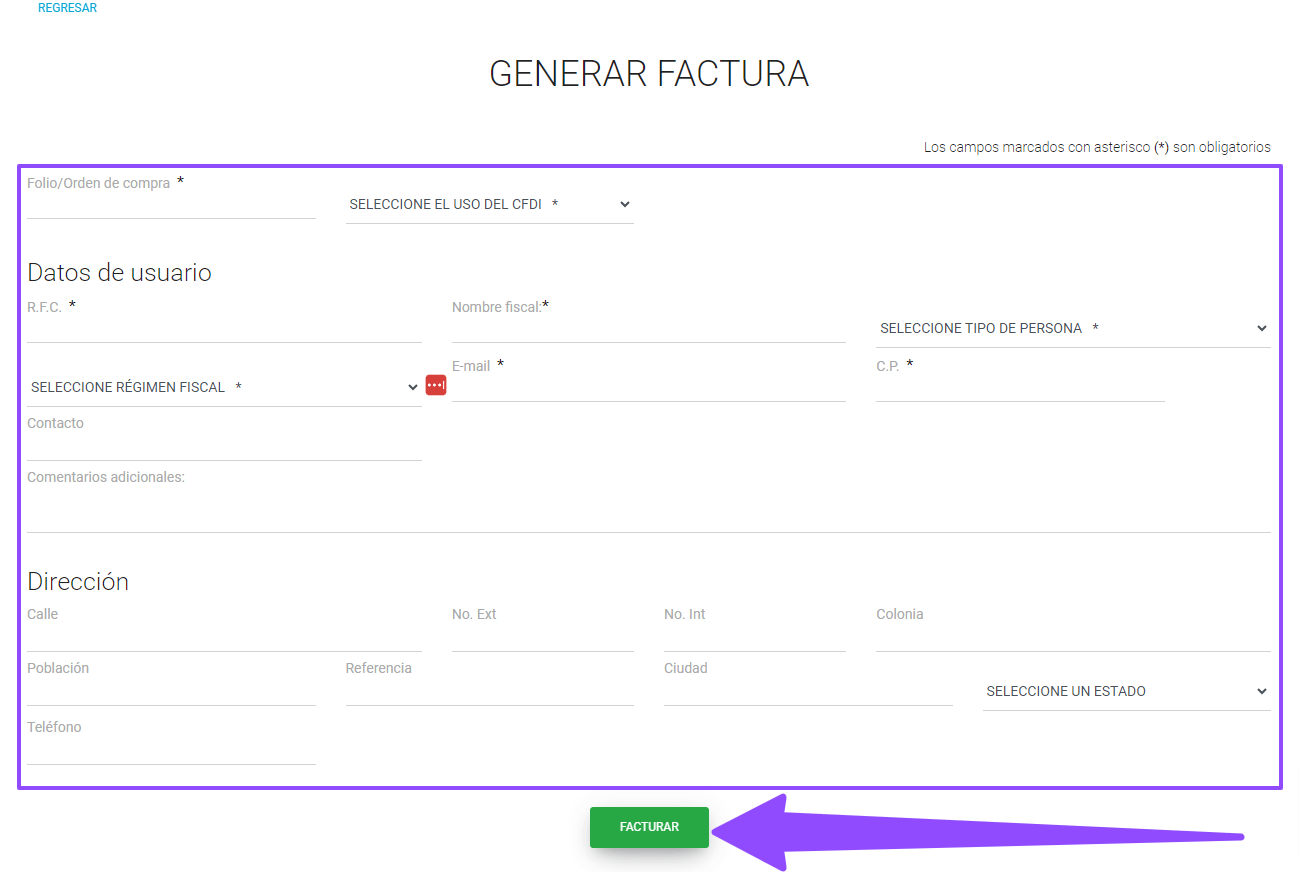Click the GENERAR FACTURA page heading
The height and width of the screenshot is (872, 1299).
[x=649, y=74]
